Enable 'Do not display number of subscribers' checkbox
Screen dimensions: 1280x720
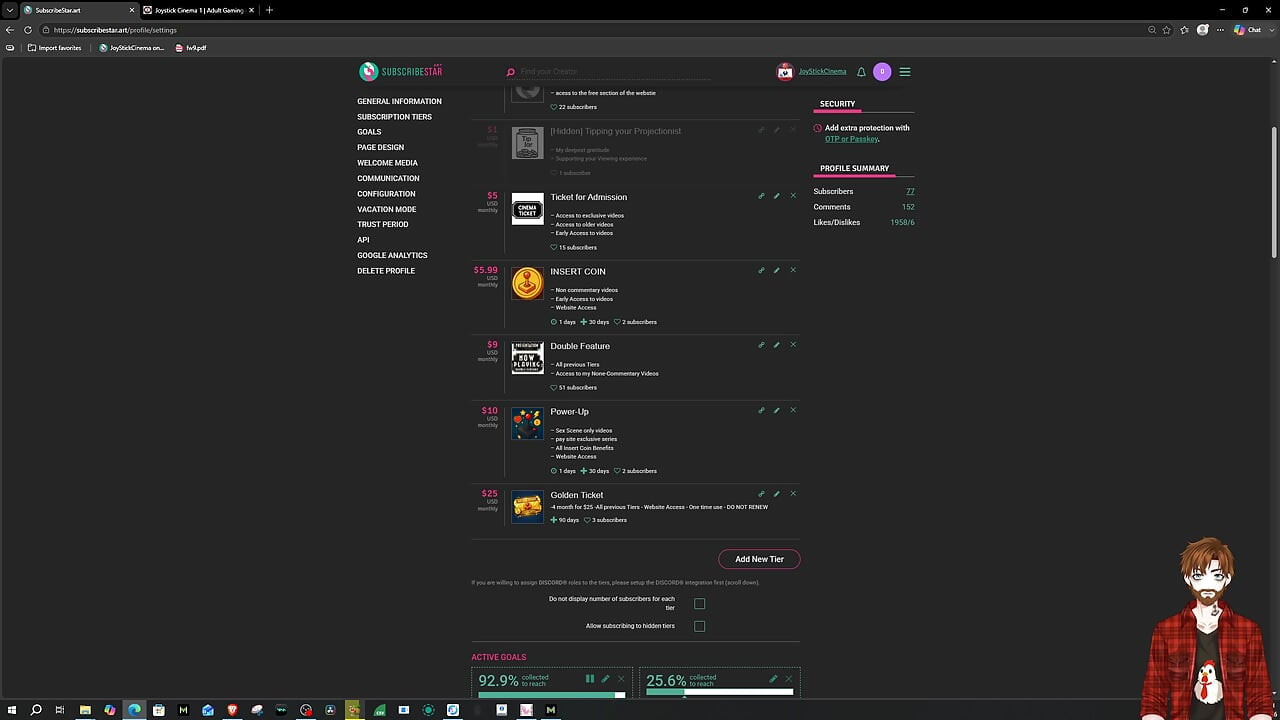pyautogui.click(x=700, y=604)
